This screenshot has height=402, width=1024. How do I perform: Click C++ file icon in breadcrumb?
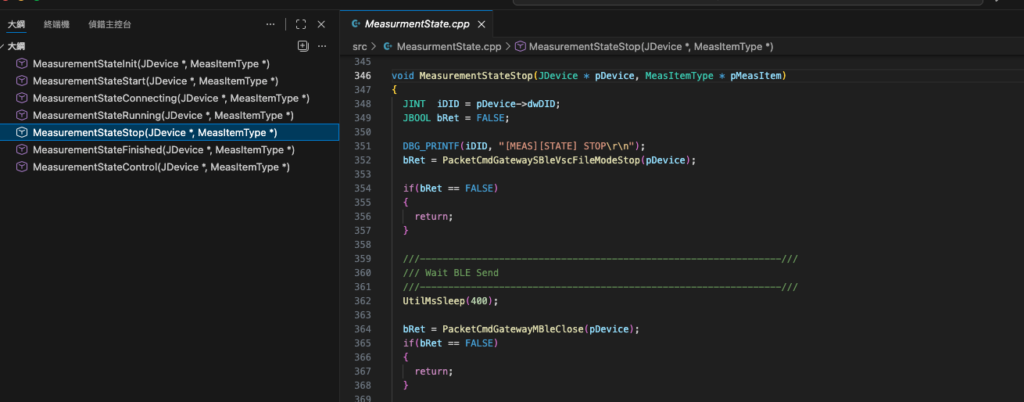(387, 46)
